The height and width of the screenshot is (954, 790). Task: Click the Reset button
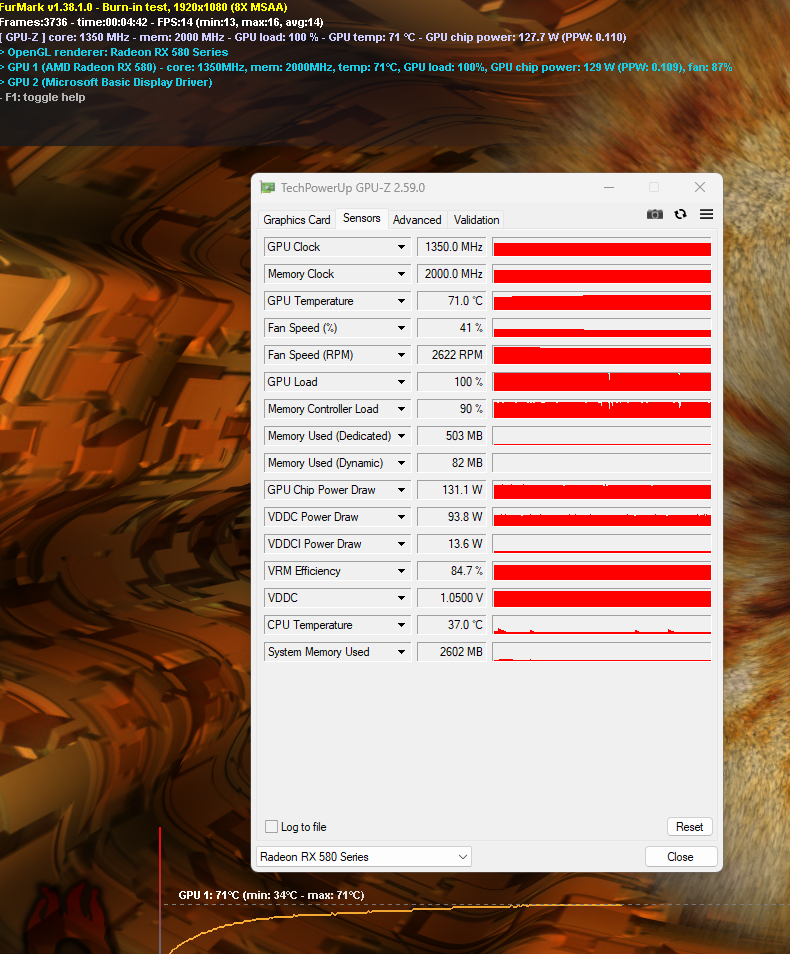click(x=689, y=826)
